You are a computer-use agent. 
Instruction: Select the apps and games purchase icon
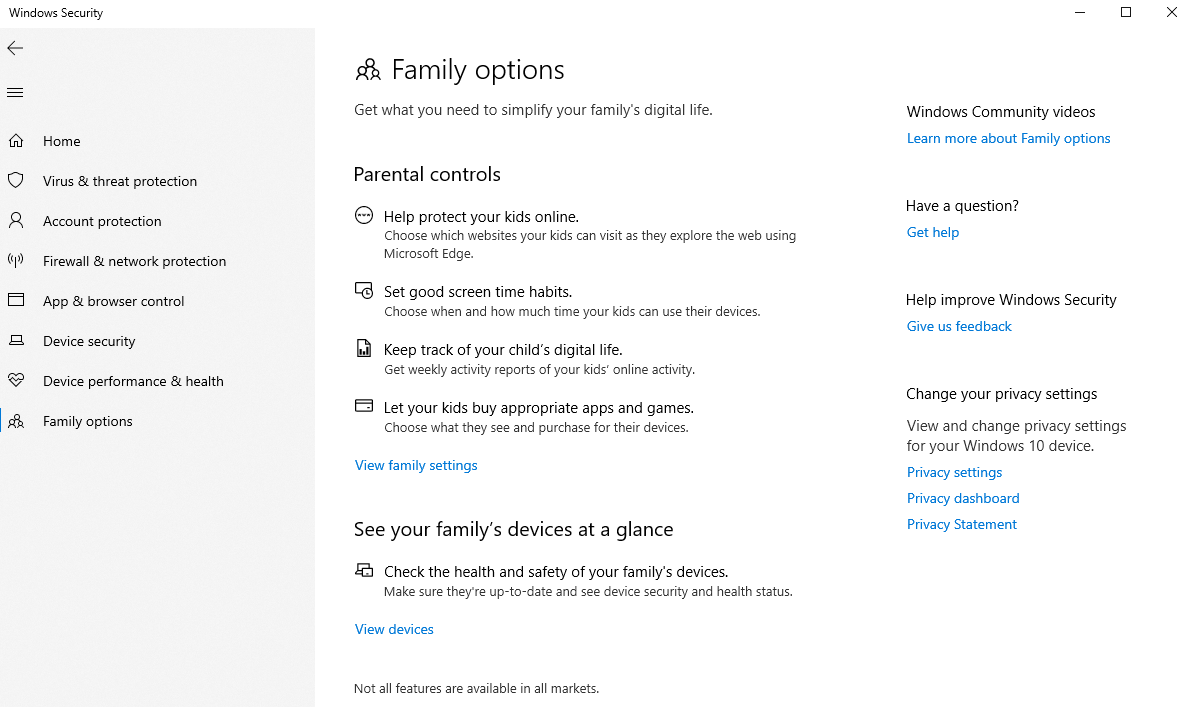[363, 406]
